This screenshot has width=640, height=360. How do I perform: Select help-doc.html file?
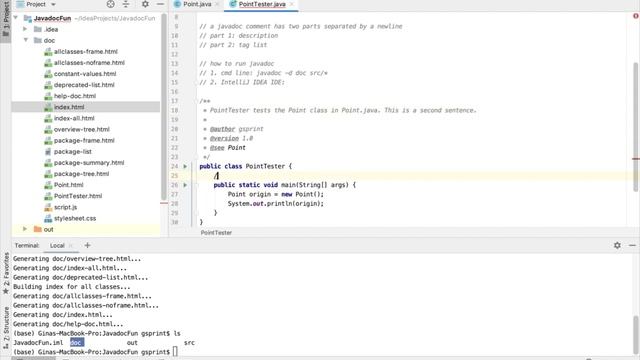(x=75, y=96)
